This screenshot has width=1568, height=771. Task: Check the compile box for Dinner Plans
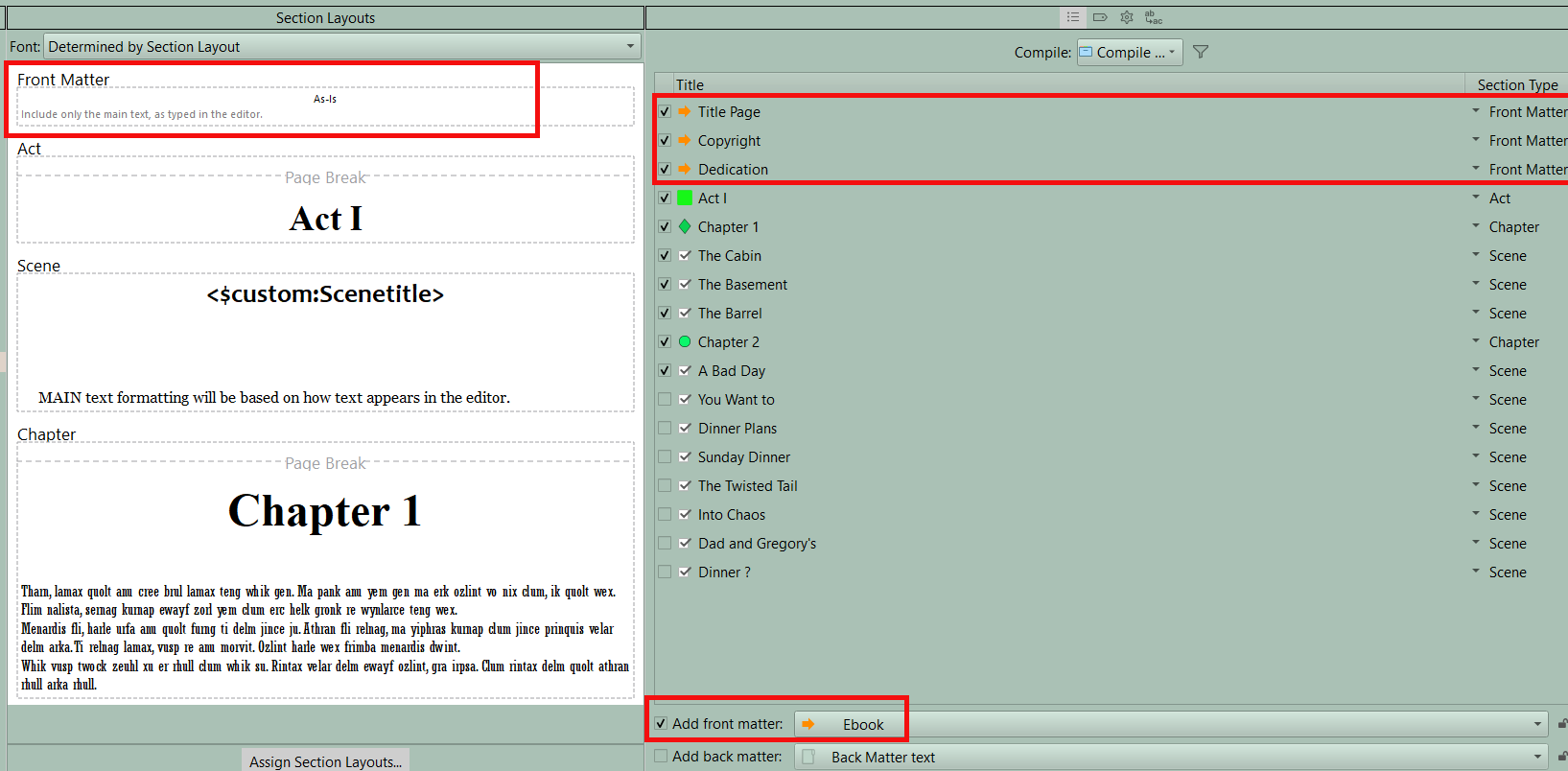pos(665,428)
